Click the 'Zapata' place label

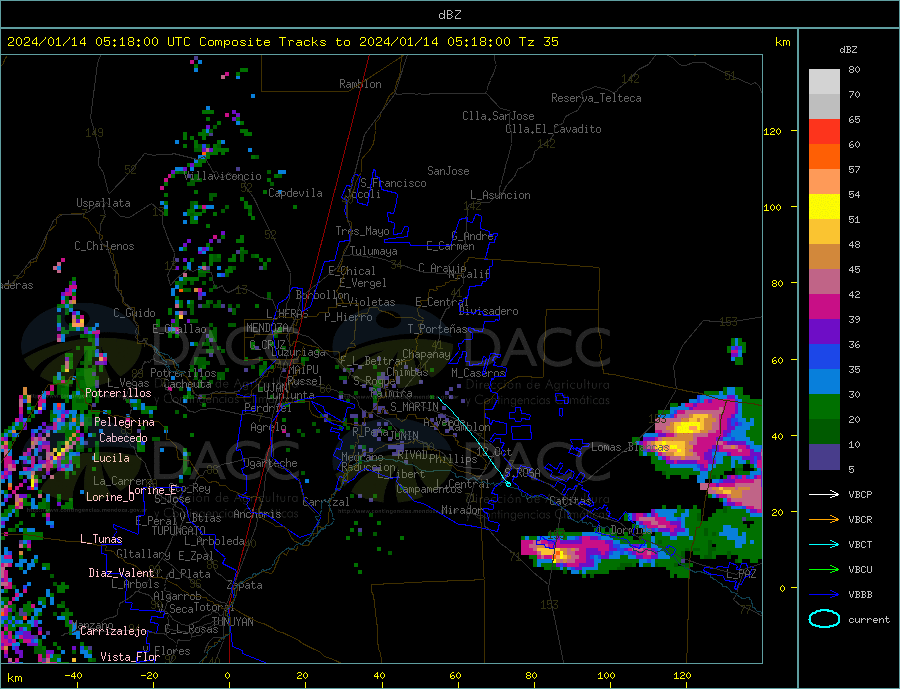point(245,586)
